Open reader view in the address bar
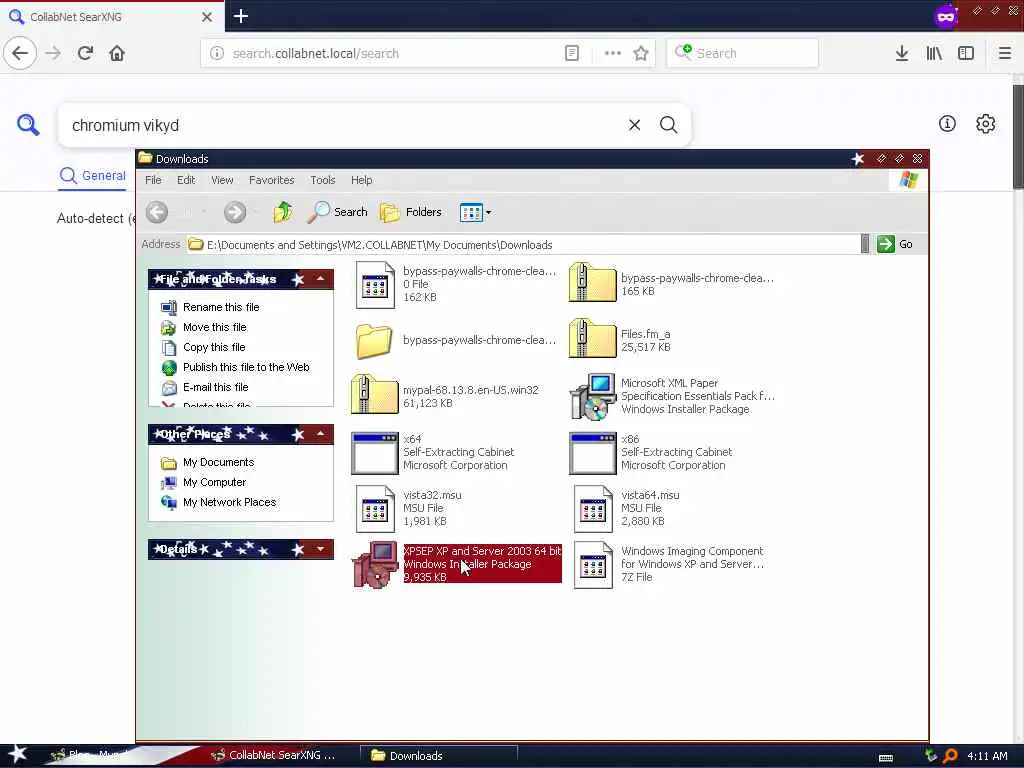 [x=571, y=53]
